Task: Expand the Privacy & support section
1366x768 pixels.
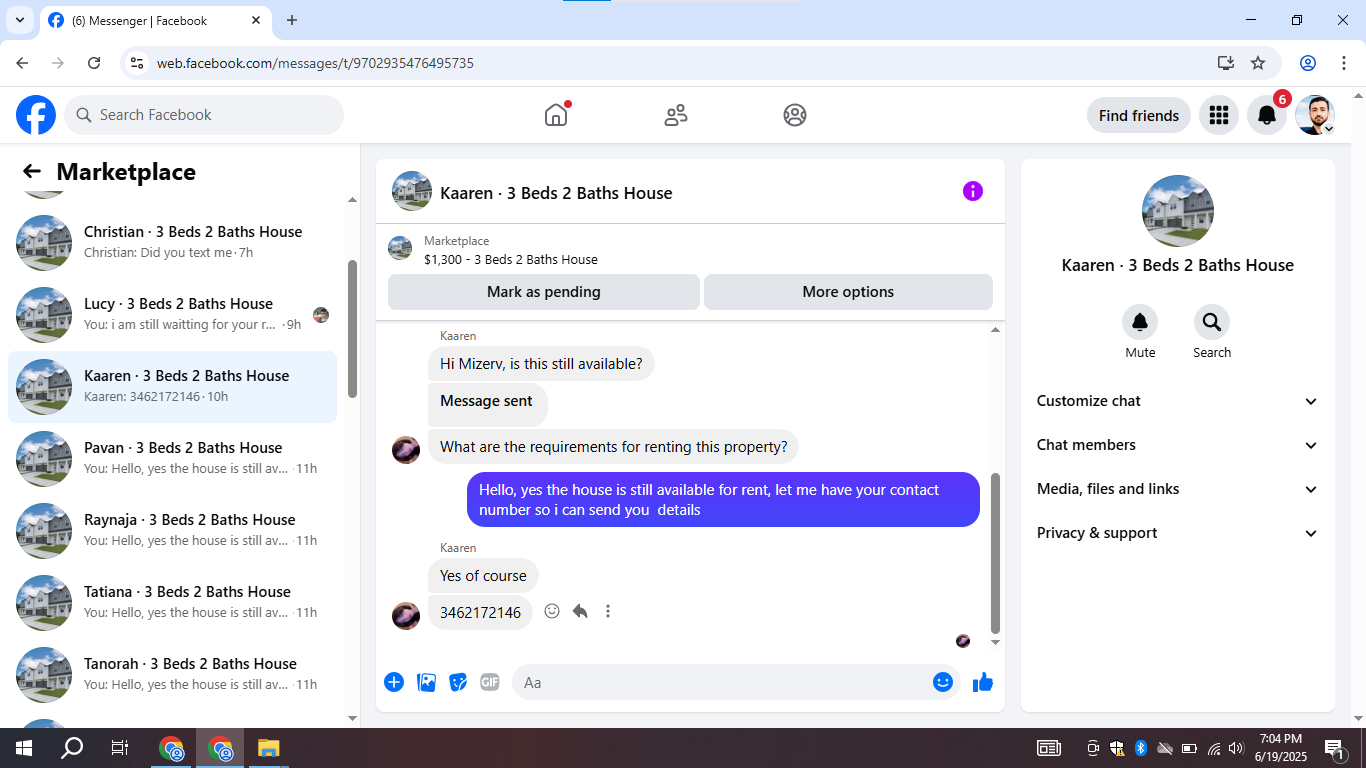Action: coord(1178,533)
